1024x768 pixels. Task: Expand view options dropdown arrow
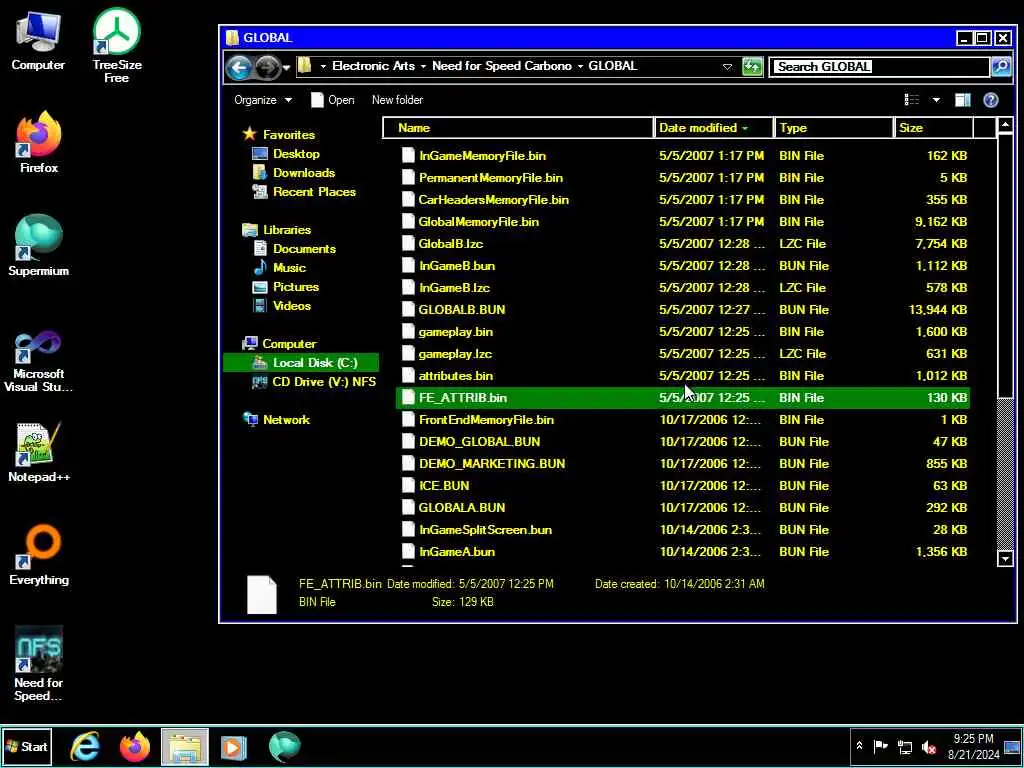tap(936, 100)
